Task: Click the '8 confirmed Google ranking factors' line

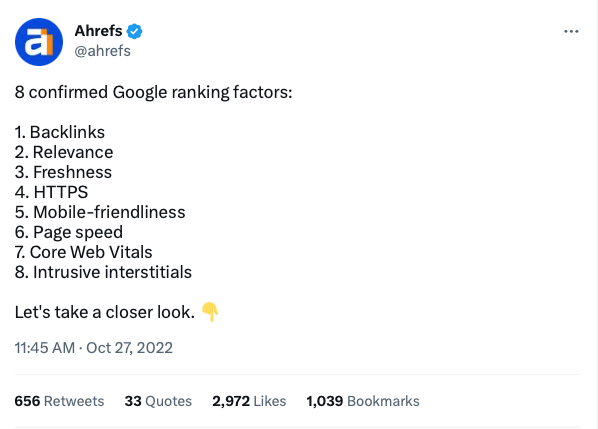Action: pos(153,92)
